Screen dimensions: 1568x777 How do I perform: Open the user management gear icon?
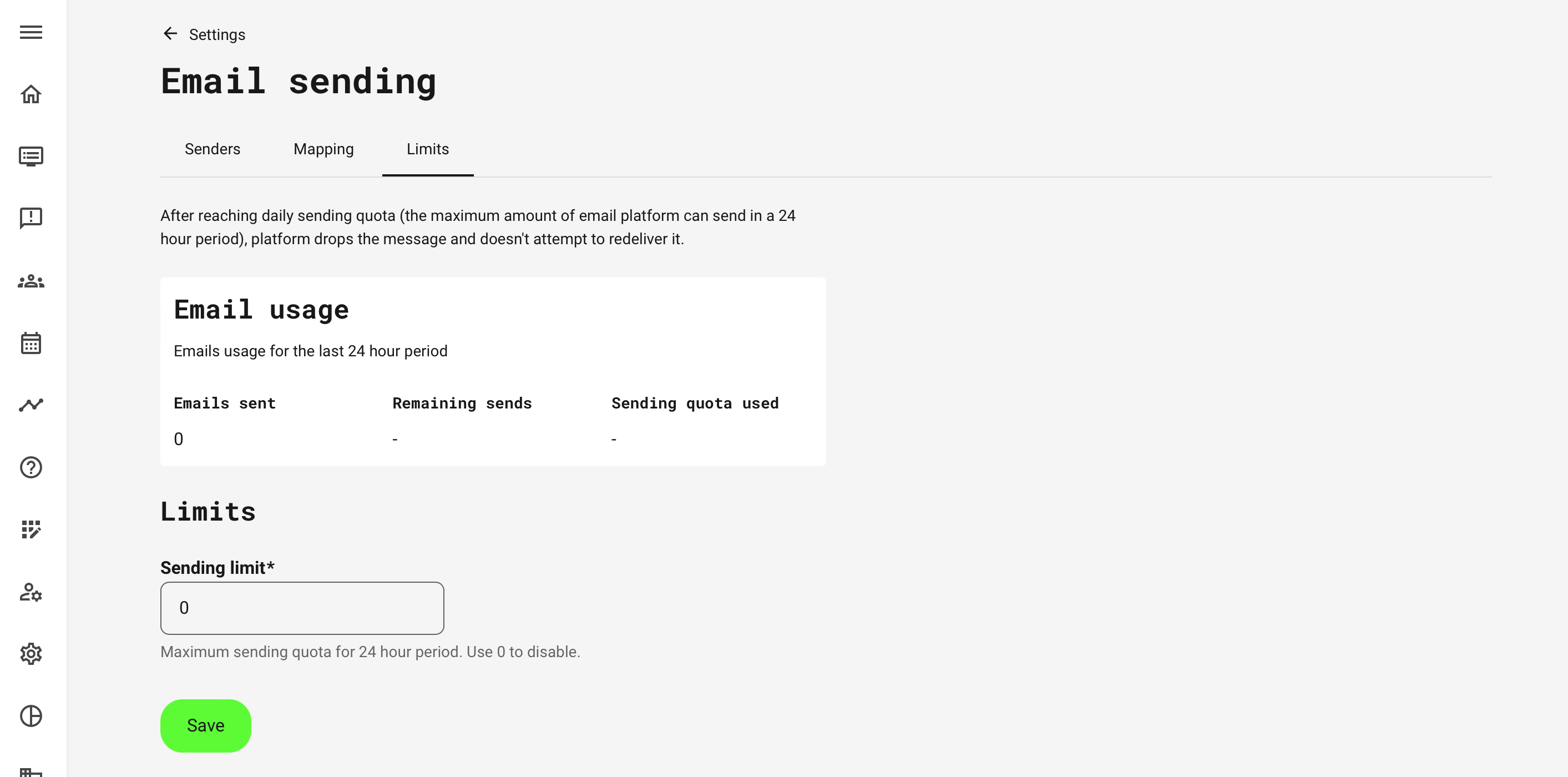[x=31, y=592]
